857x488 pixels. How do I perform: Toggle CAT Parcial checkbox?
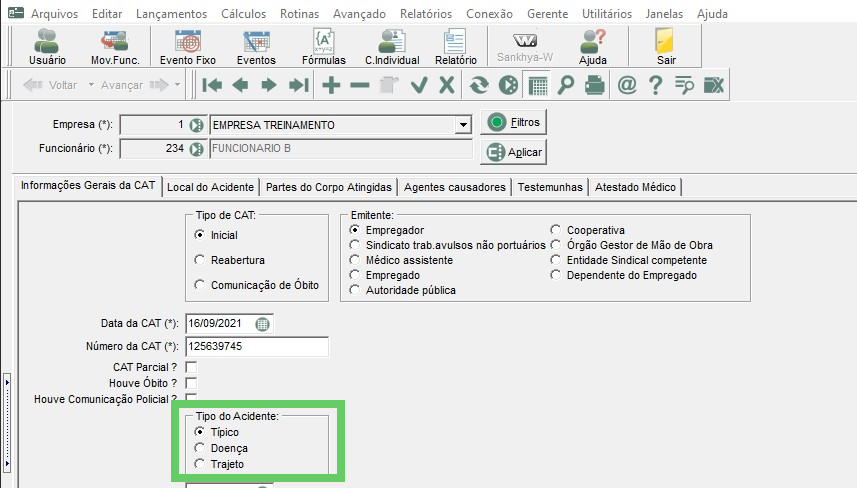pyautogui.click(x=191, y=367)
